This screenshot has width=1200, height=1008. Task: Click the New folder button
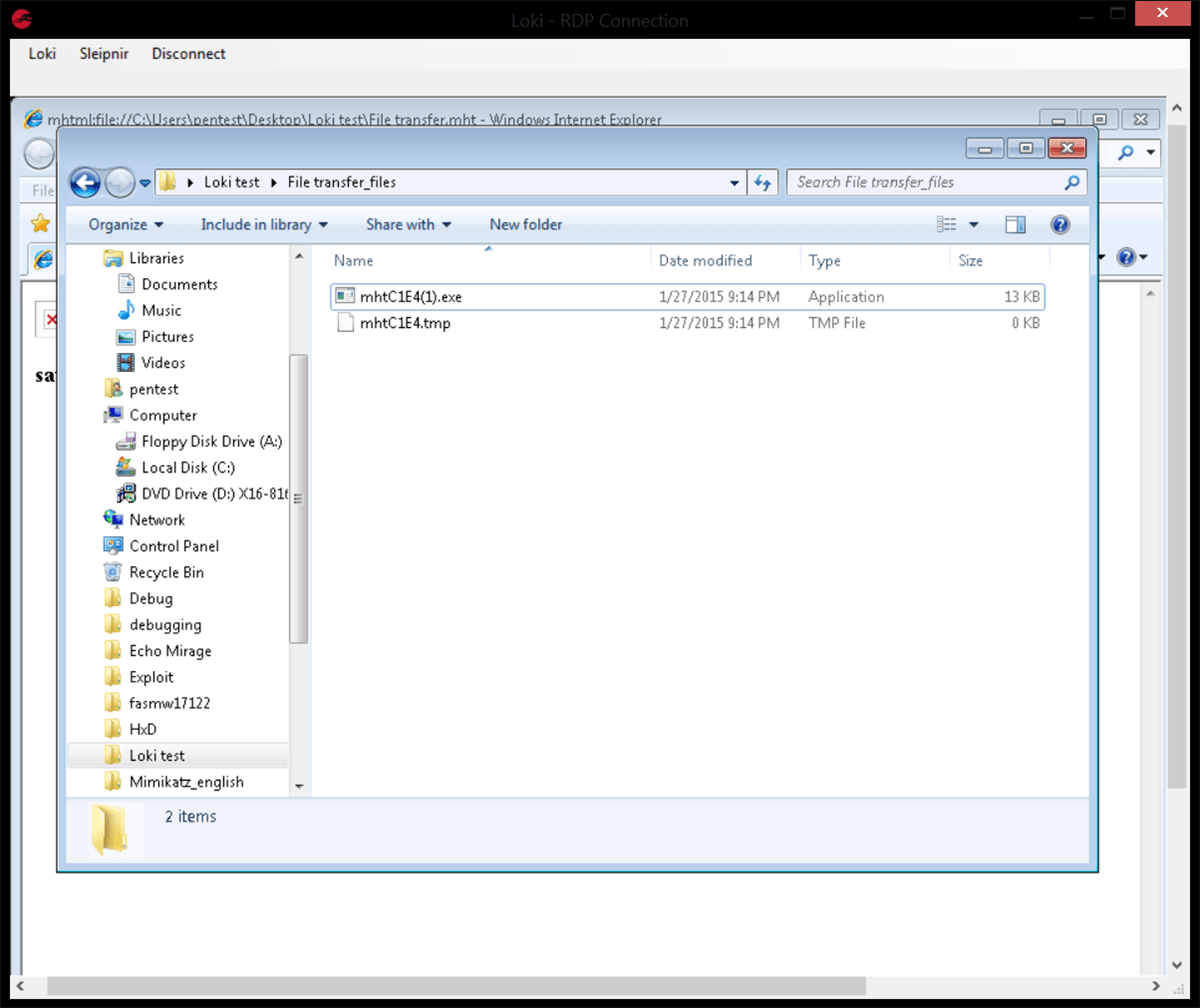pyautogui.click(x=526, y=225)
